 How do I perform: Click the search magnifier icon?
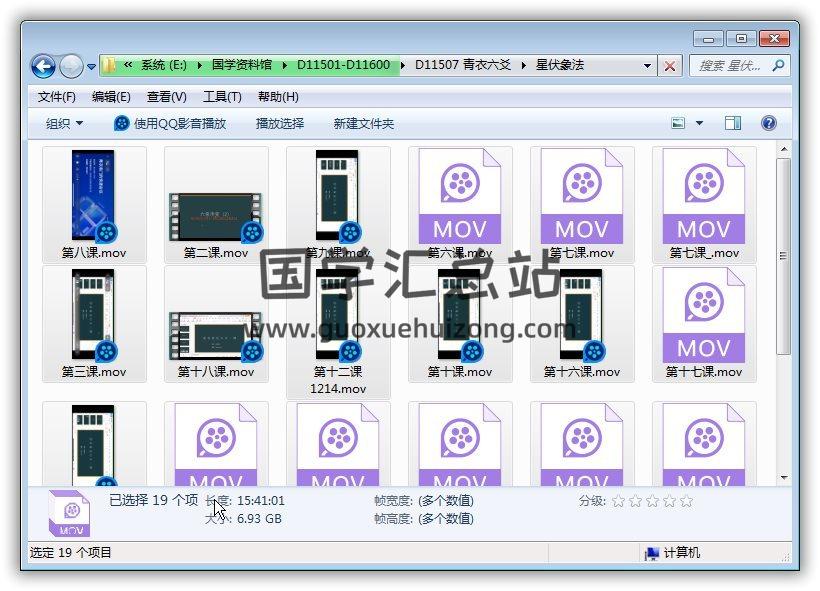777,66
